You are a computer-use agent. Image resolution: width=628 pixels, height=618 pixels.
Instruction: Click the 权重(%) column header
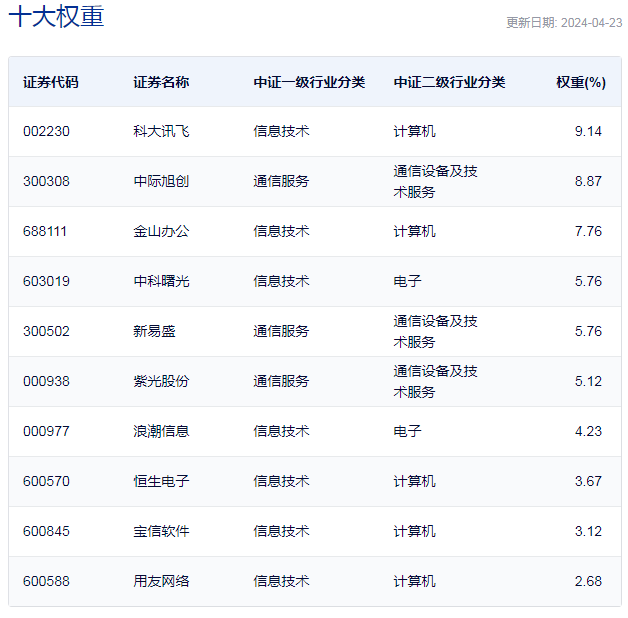pos(581,82)
